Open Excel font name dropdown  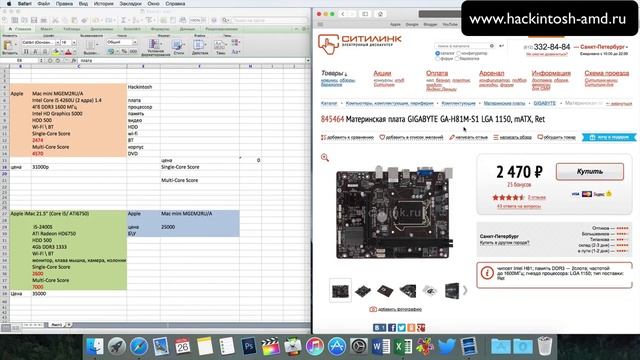click(x=58, y=42)
